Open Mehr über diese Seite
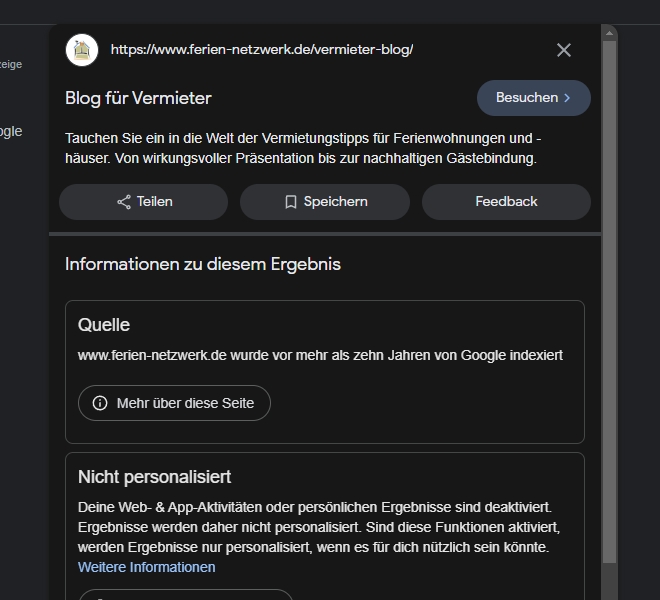660x600 pixels. tap(174, 403)
